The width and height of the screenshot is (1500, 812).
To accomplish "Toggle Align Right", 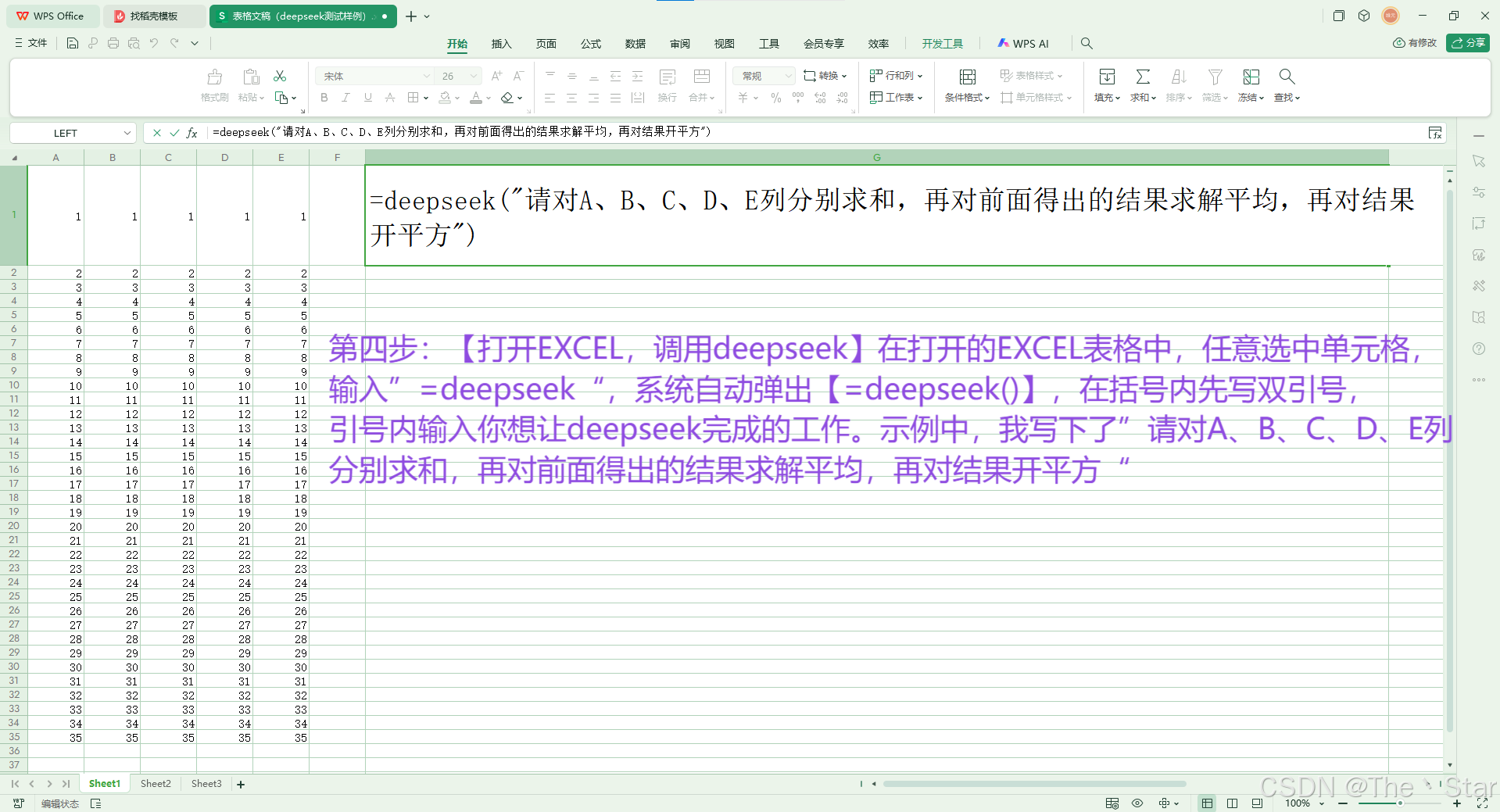I will click(594, 98).
